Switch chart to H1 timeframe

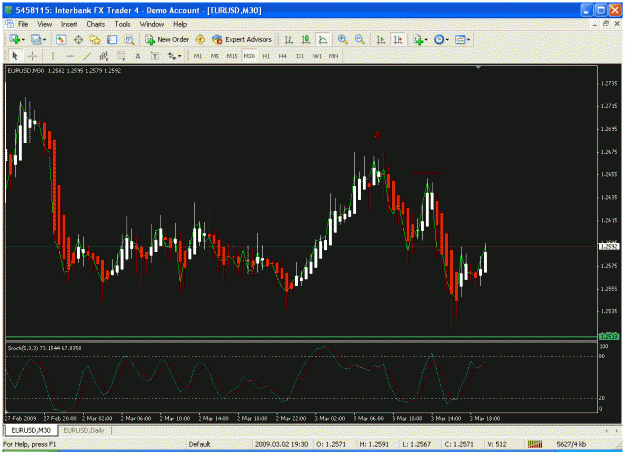click(x=266, y=56)
